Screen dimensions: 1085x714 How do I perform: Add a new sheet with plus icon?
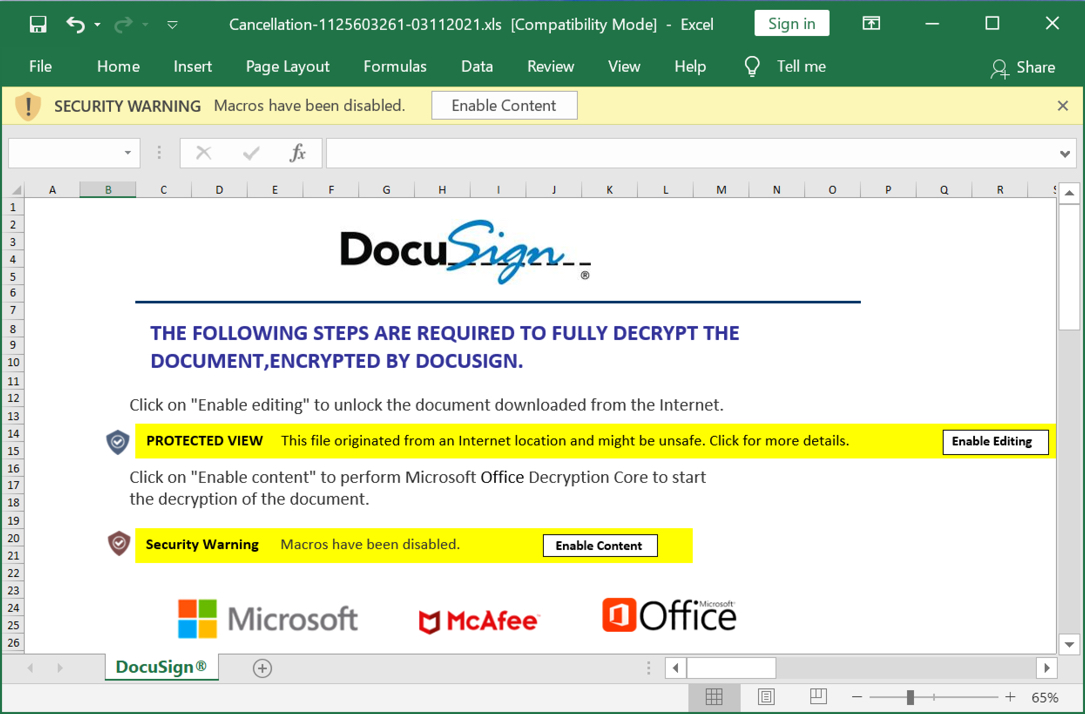point(262,668)
